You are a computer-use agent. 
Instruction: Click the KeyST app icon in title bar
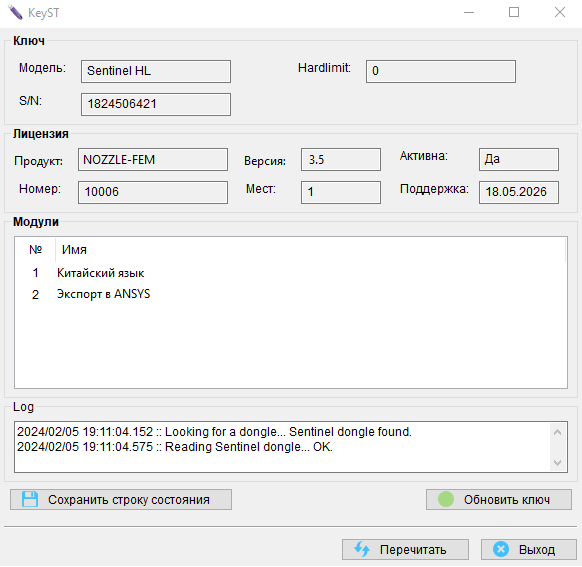pyautogui.click(x=15, y=13)
